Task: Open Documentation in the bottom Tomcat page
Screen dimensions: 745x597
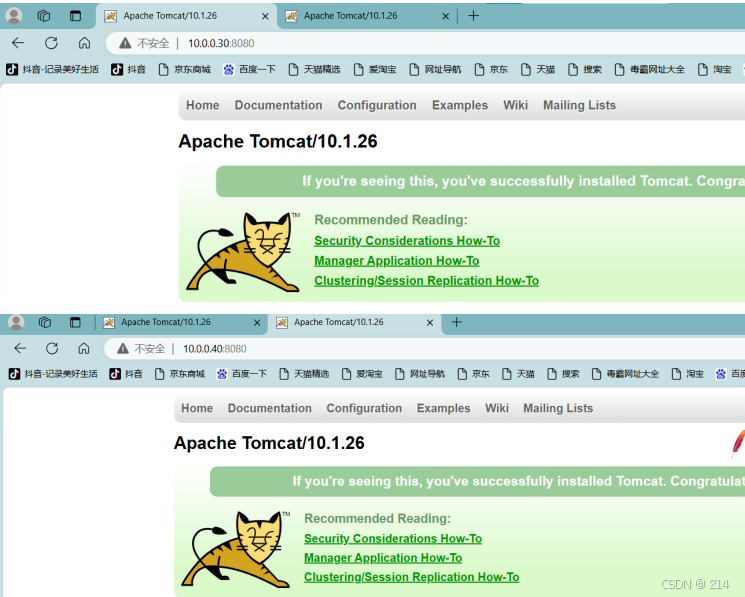Action: [x=269, y=408]
